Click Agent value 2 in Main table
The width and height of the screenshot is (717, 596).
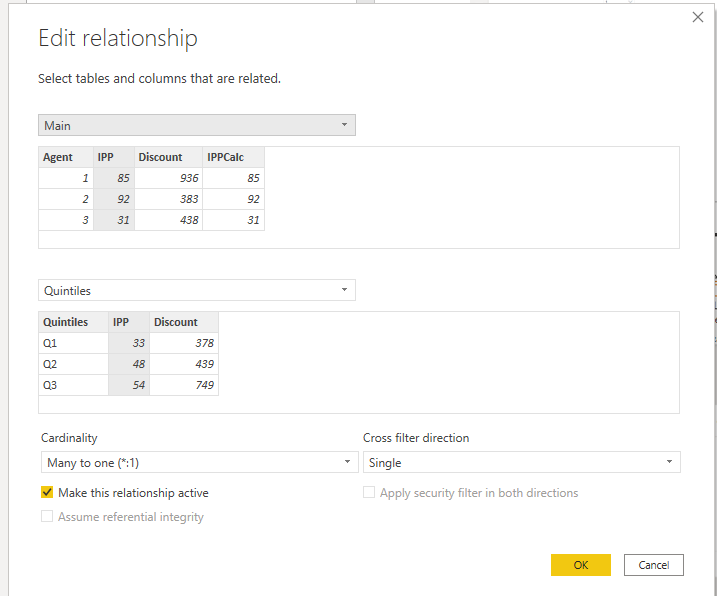pyautogui.click(x=66, y=199)
